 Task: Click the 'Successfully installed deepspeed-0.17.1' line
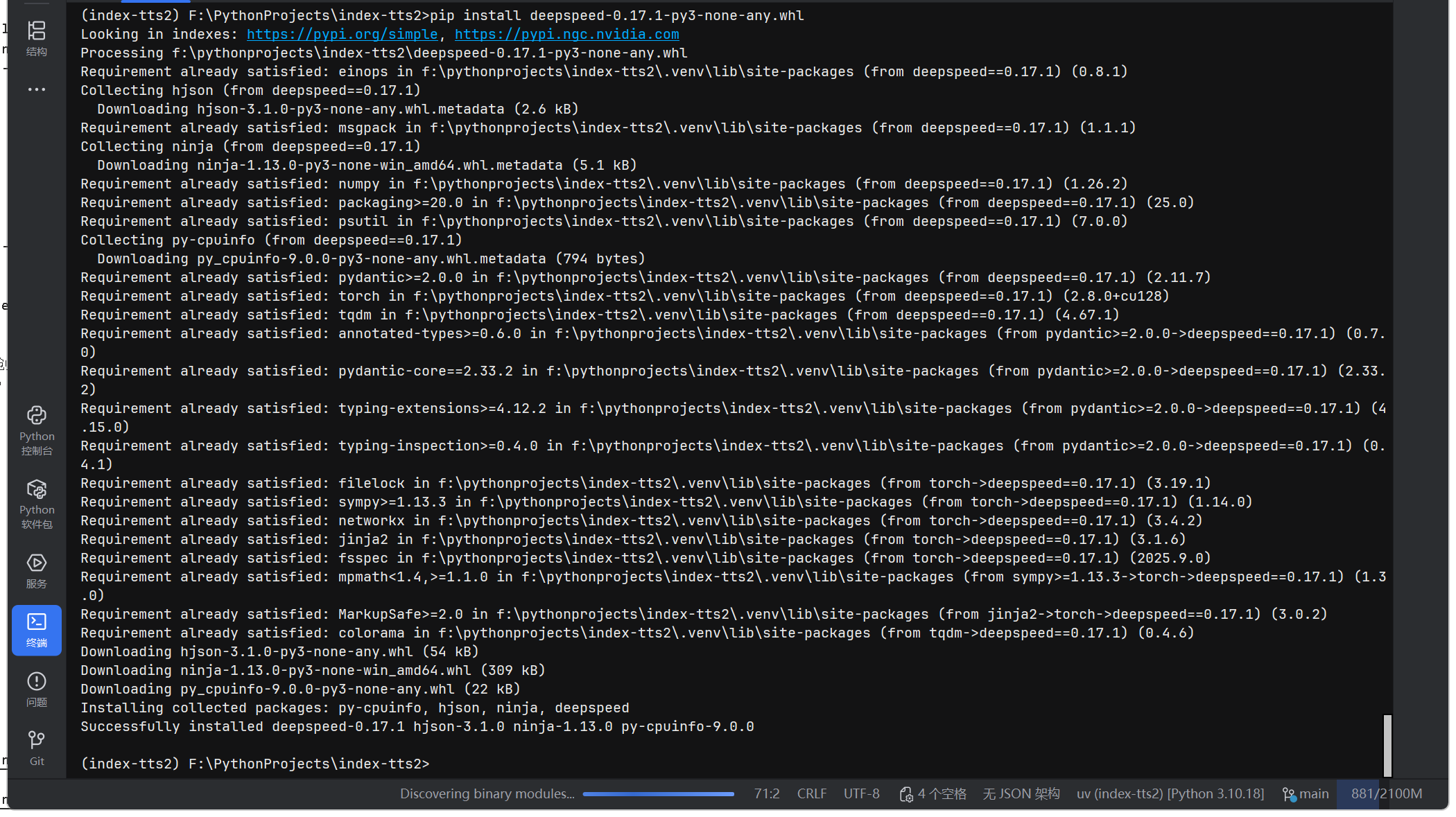417,726
